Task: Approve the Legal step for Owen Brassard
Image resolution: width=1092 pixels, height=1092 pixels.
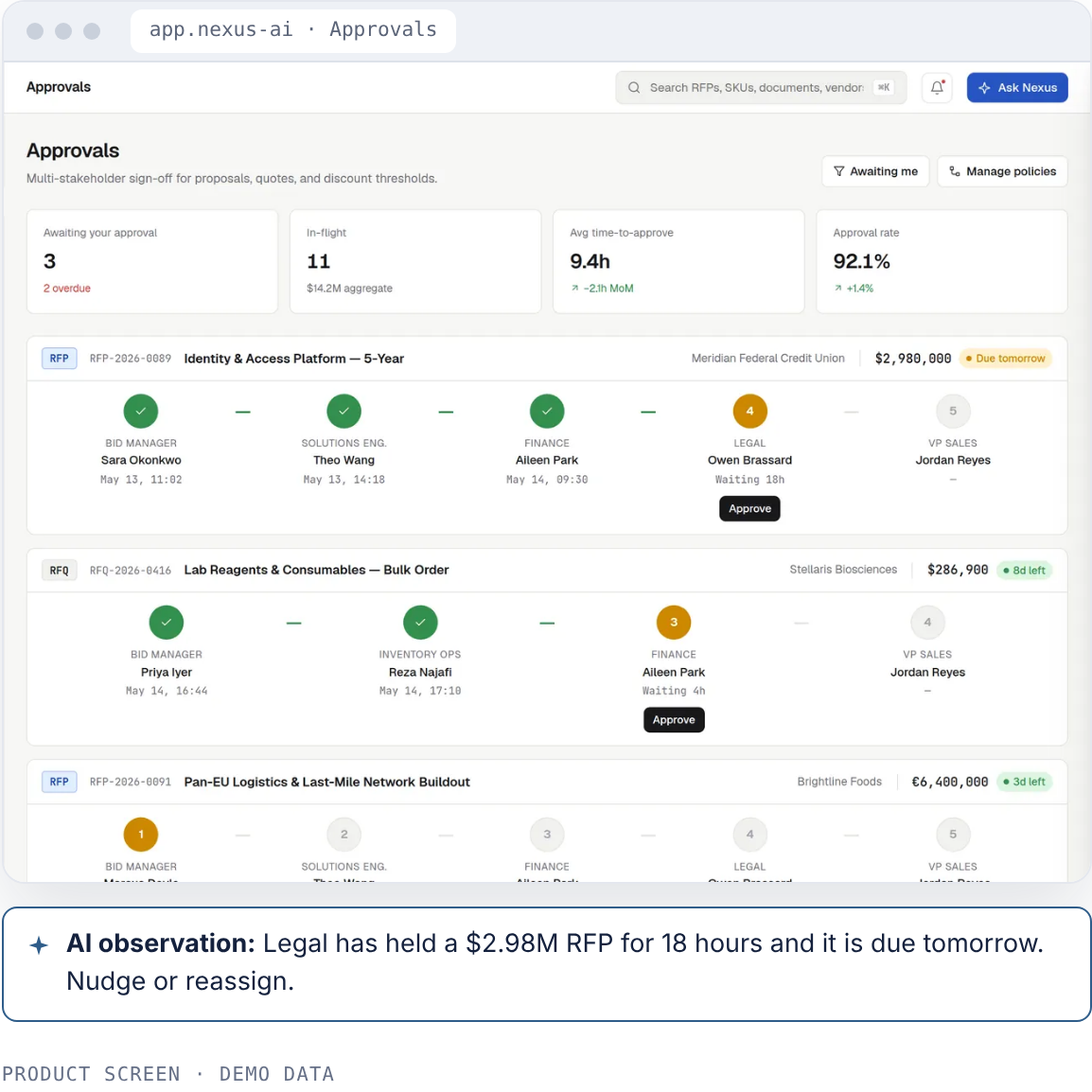Action: 749,508
